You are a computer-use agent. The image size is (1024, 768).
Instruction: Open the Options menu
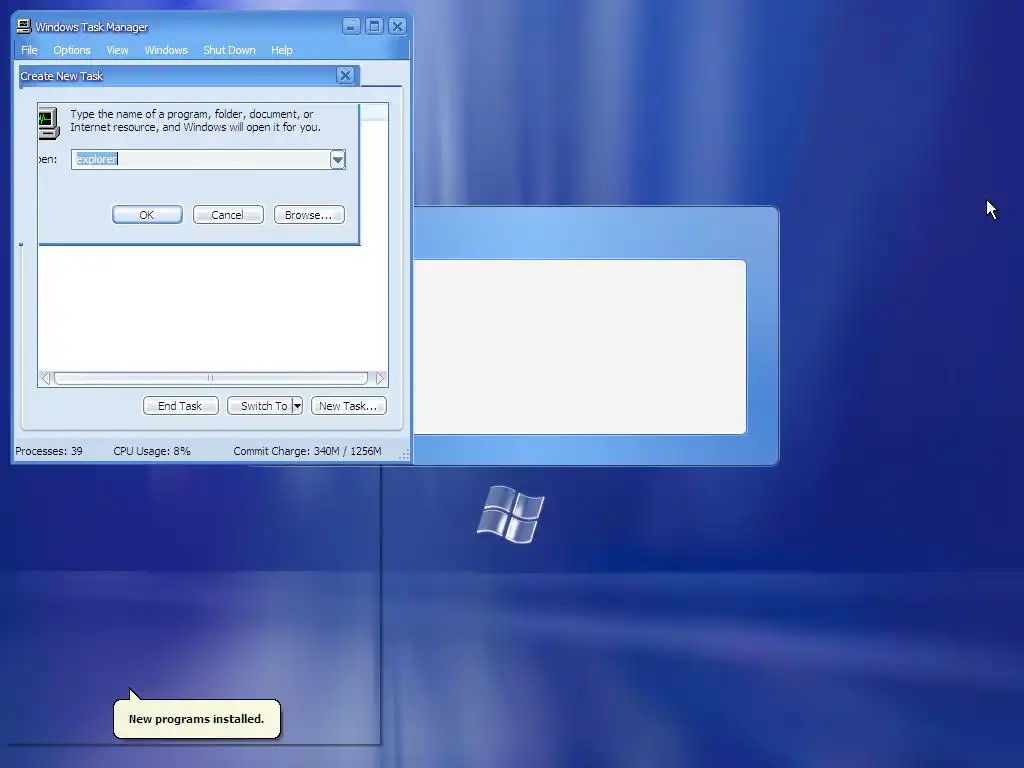pos(72,50)
